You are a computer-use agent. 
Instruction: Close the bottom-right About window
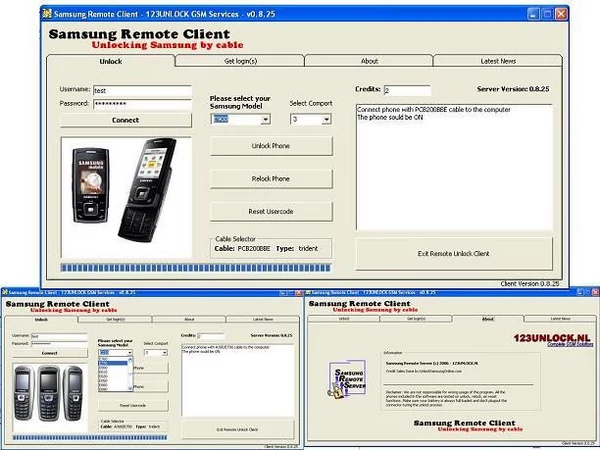click(x=595, y=292)
